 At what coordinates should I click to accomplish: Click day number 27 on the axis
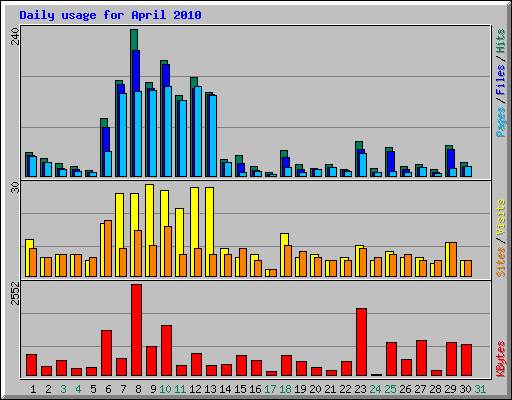[x=420, y=389]
